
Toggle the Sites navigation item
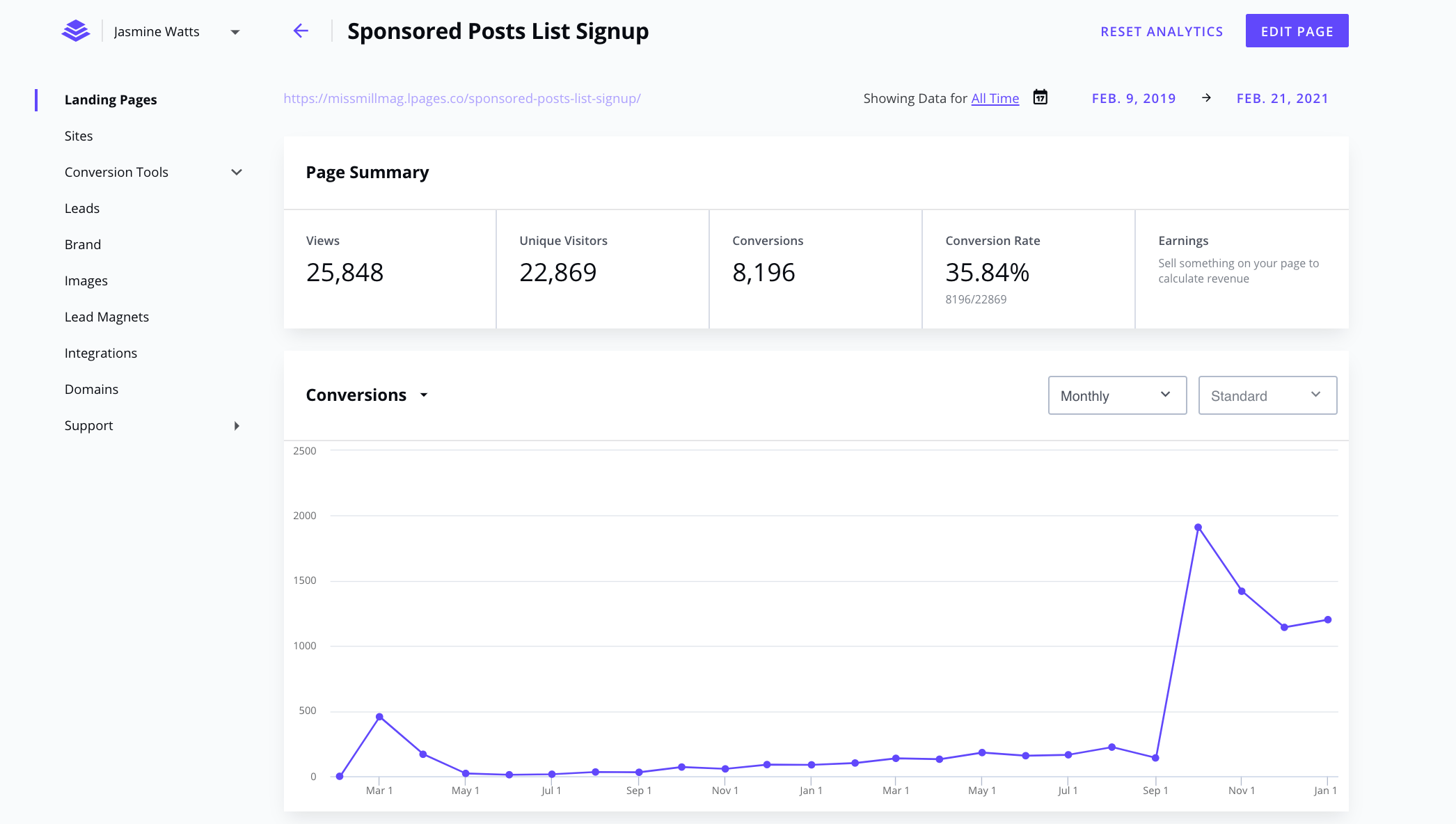[78, 135]
